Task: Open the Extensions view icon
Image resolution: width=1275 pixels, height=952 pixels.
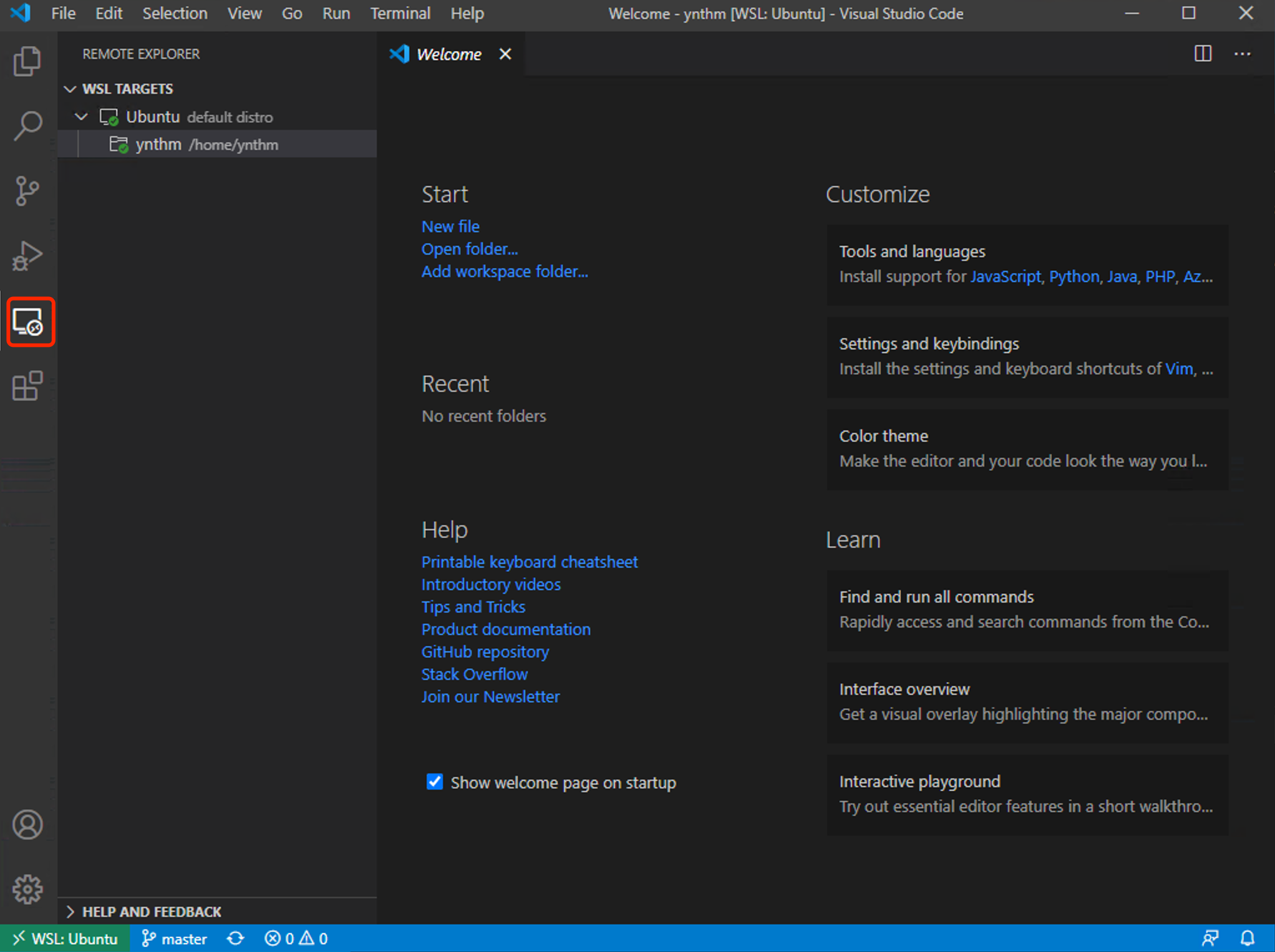Action: (x=27, y=386)
